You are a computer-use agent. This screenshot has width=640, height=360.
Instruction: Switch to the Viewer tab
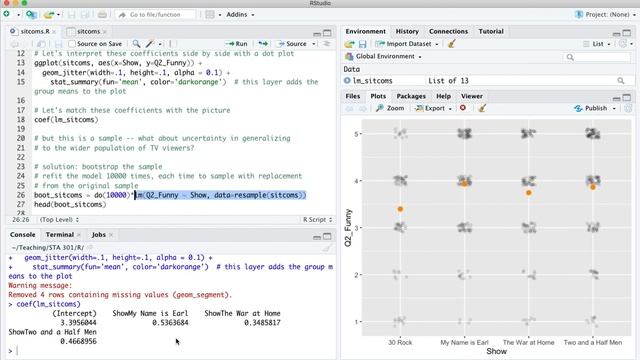point(471,96)
